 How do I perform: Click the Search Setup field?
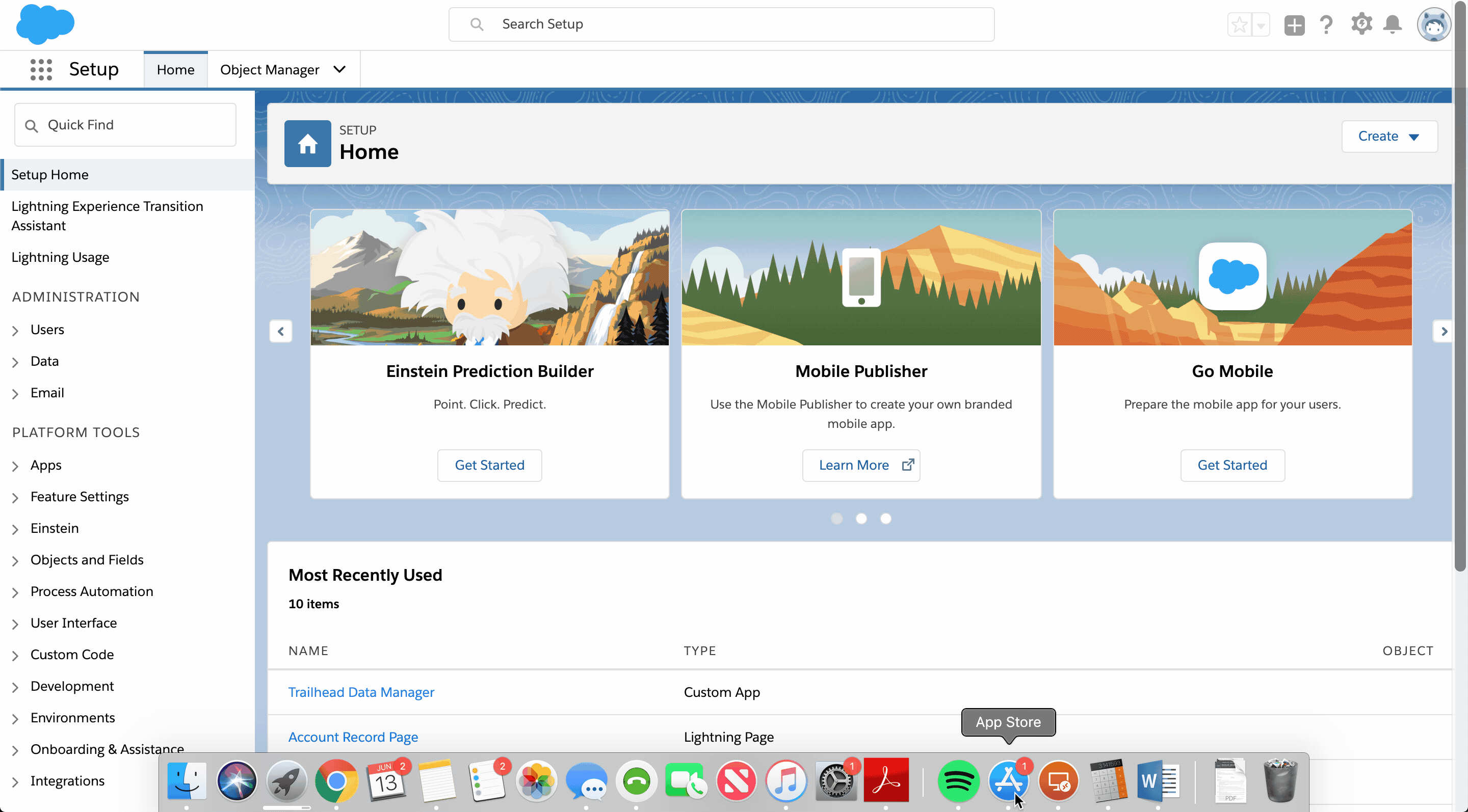(x=721, y=24)
